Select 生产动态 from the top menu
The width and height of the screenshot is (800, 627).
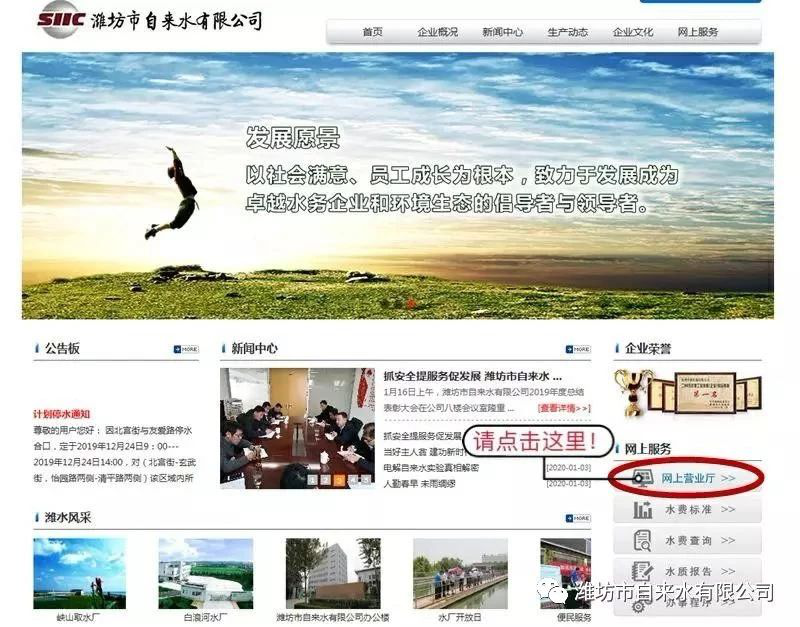tap(567, 32)
